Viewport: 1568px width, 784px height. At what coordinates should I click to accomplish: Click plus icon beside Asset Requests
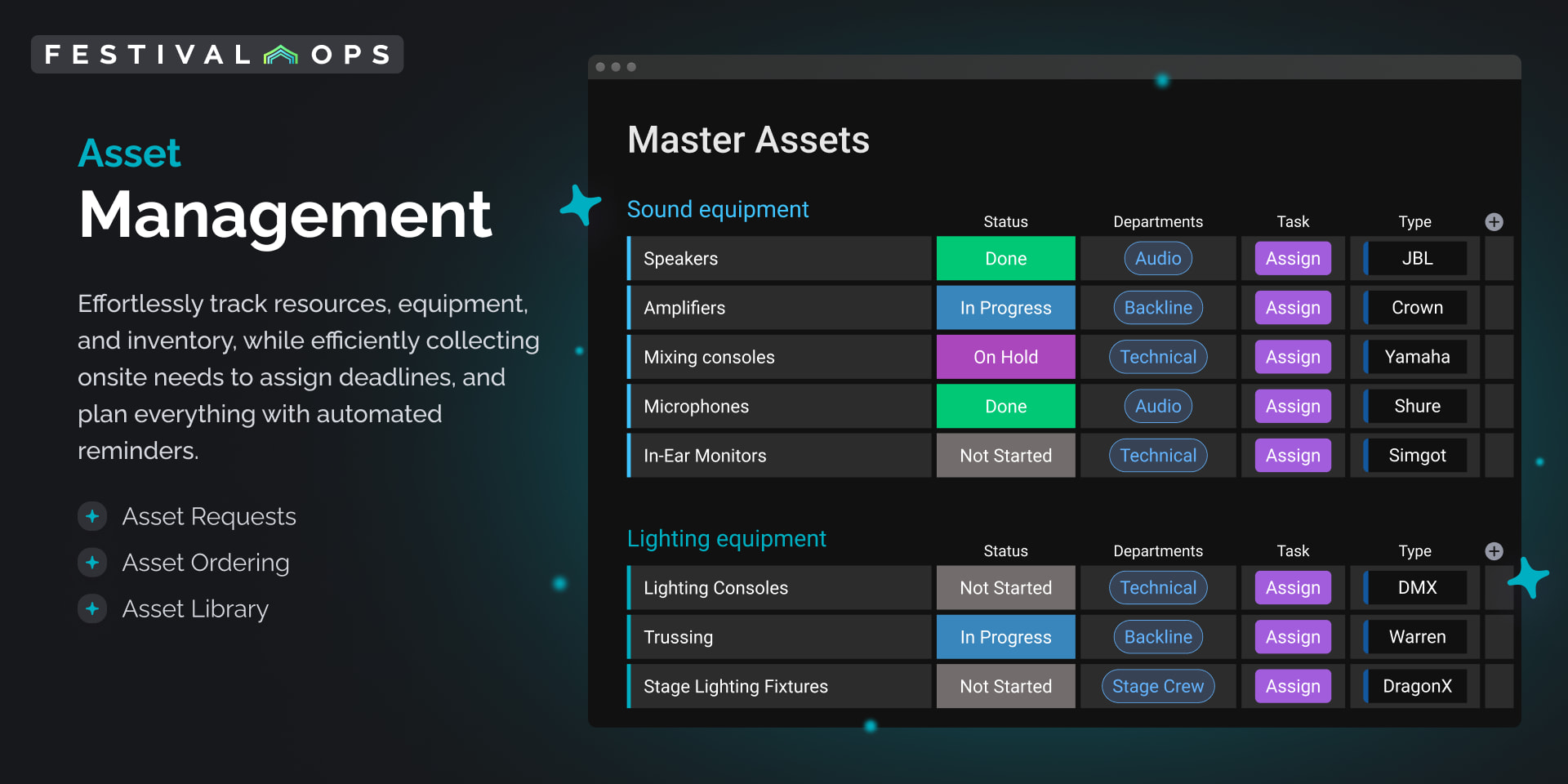92,516
